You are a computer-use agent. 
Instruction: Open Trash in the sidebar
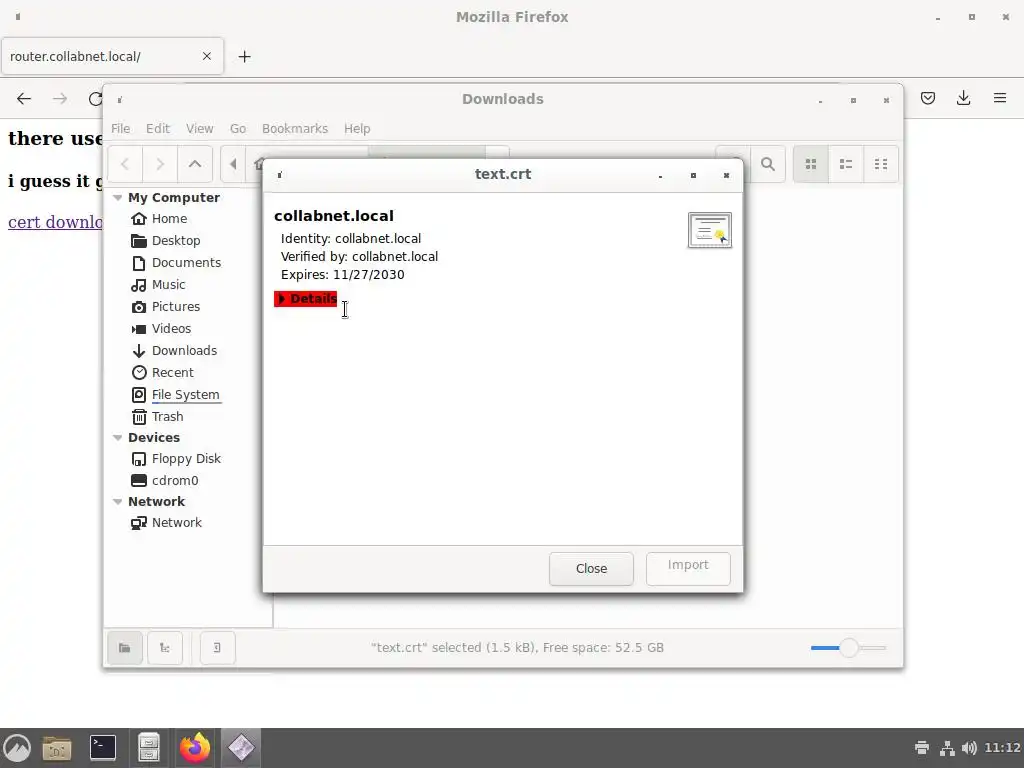click(167, 417)
